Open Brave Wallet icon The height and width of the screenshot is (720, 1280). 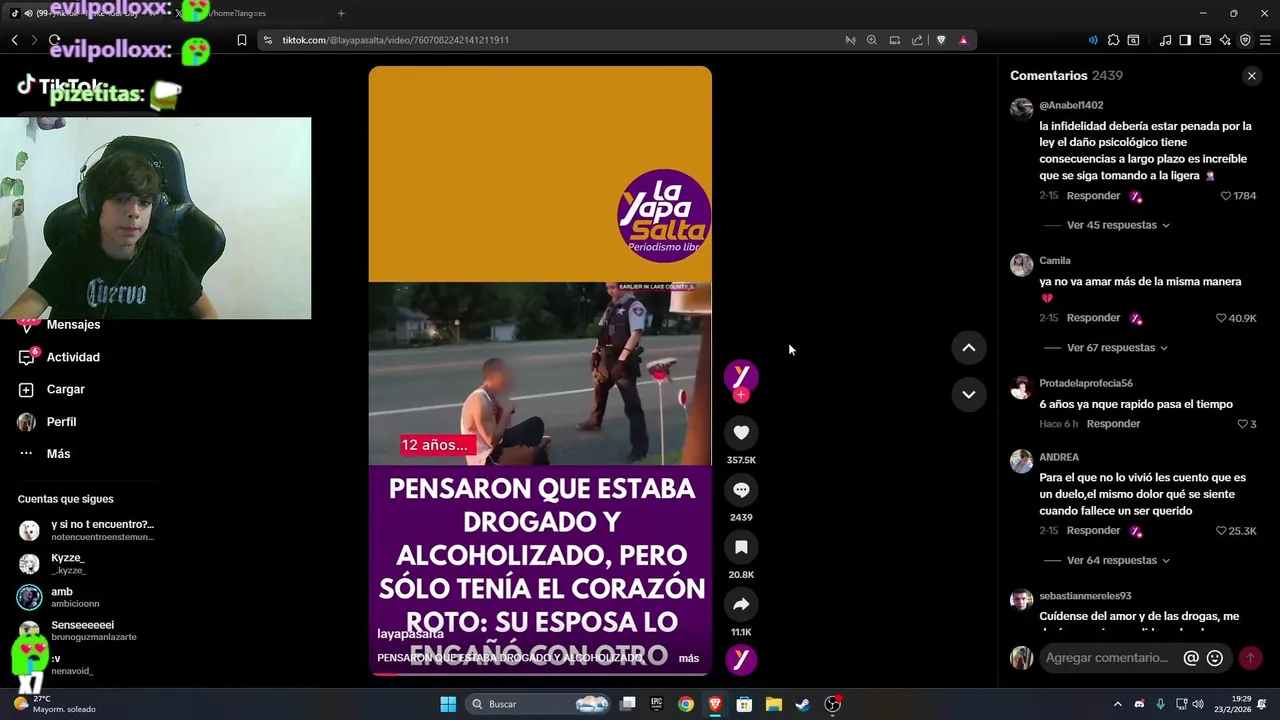[x=1205, y=40]
